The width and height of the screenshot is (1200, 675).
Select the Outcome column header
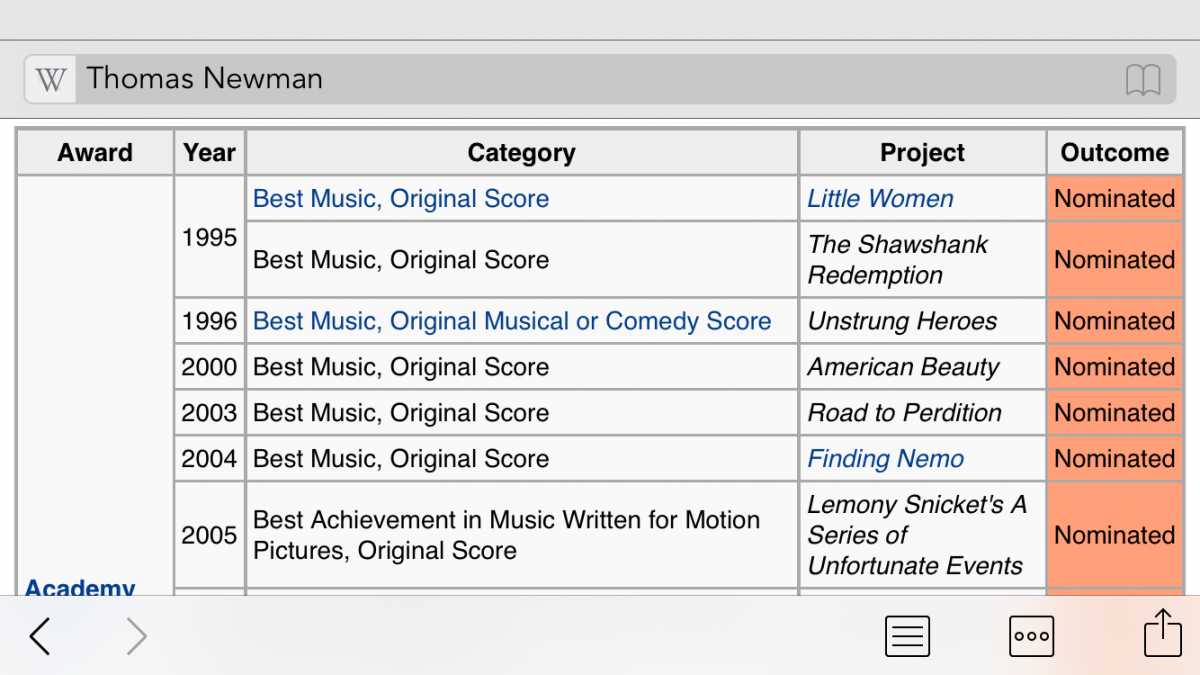pos(1114,152)
